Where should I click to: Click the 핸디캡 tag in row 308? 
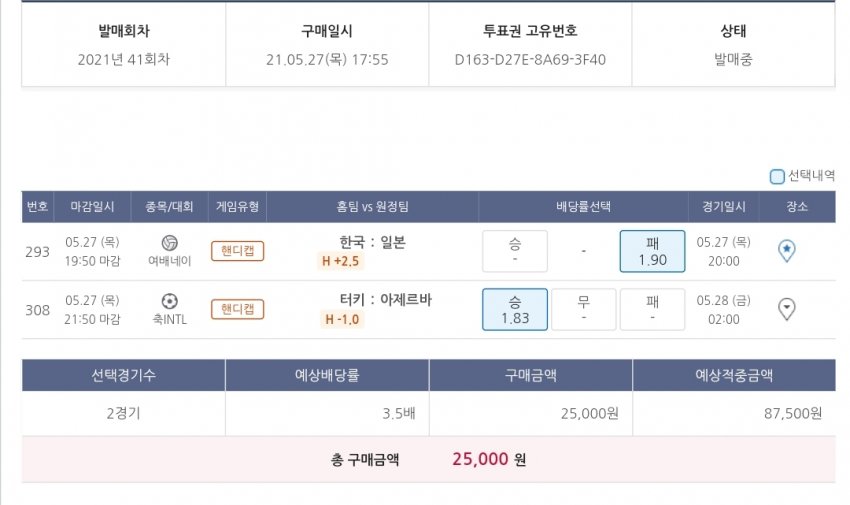237,309
